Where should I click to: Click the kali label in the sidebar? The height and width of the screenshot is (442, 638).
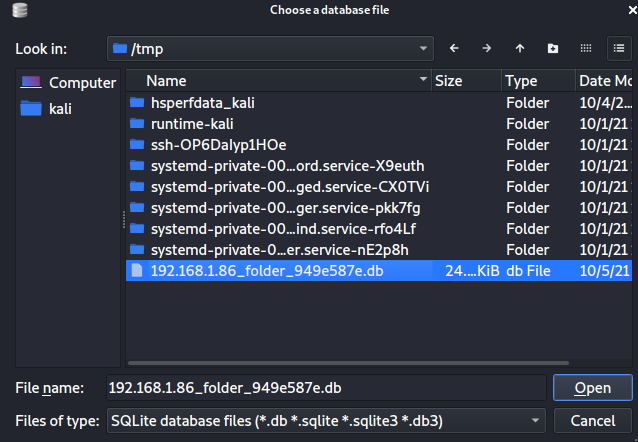(60, 109)
